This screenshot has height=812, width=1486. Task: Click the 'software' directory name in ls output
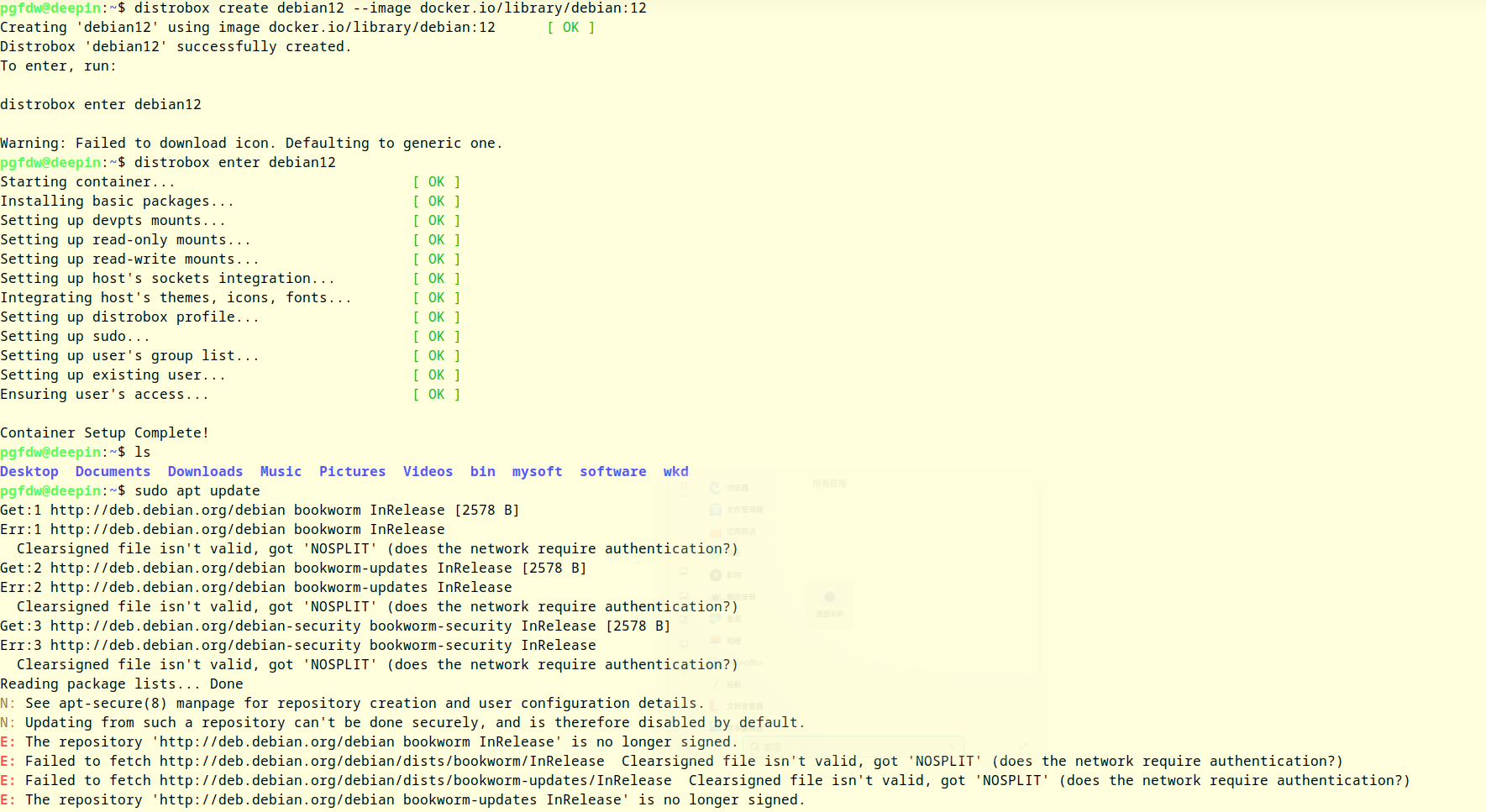tap(613, 472)
